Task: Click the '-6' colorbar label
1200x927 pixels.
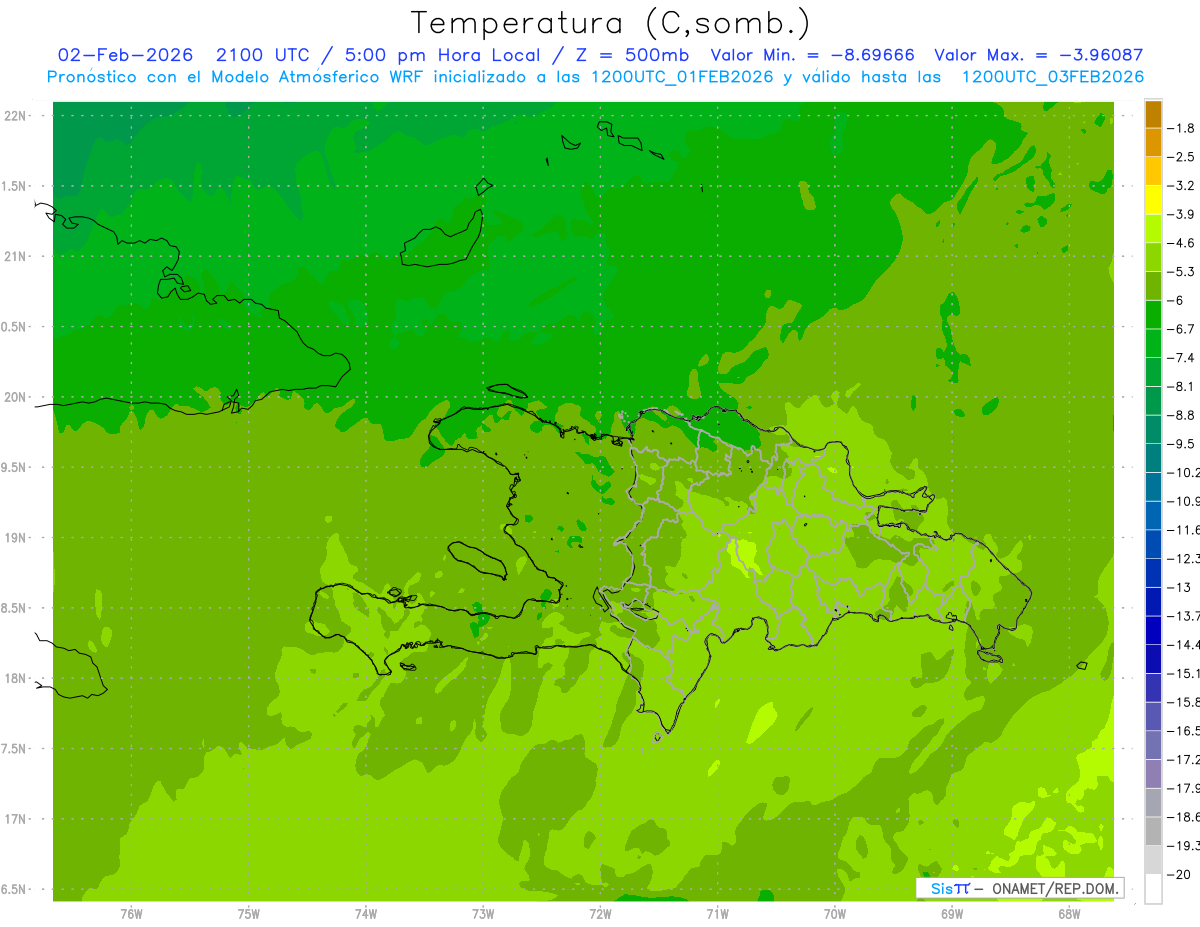Action: tap(1175, 300)
